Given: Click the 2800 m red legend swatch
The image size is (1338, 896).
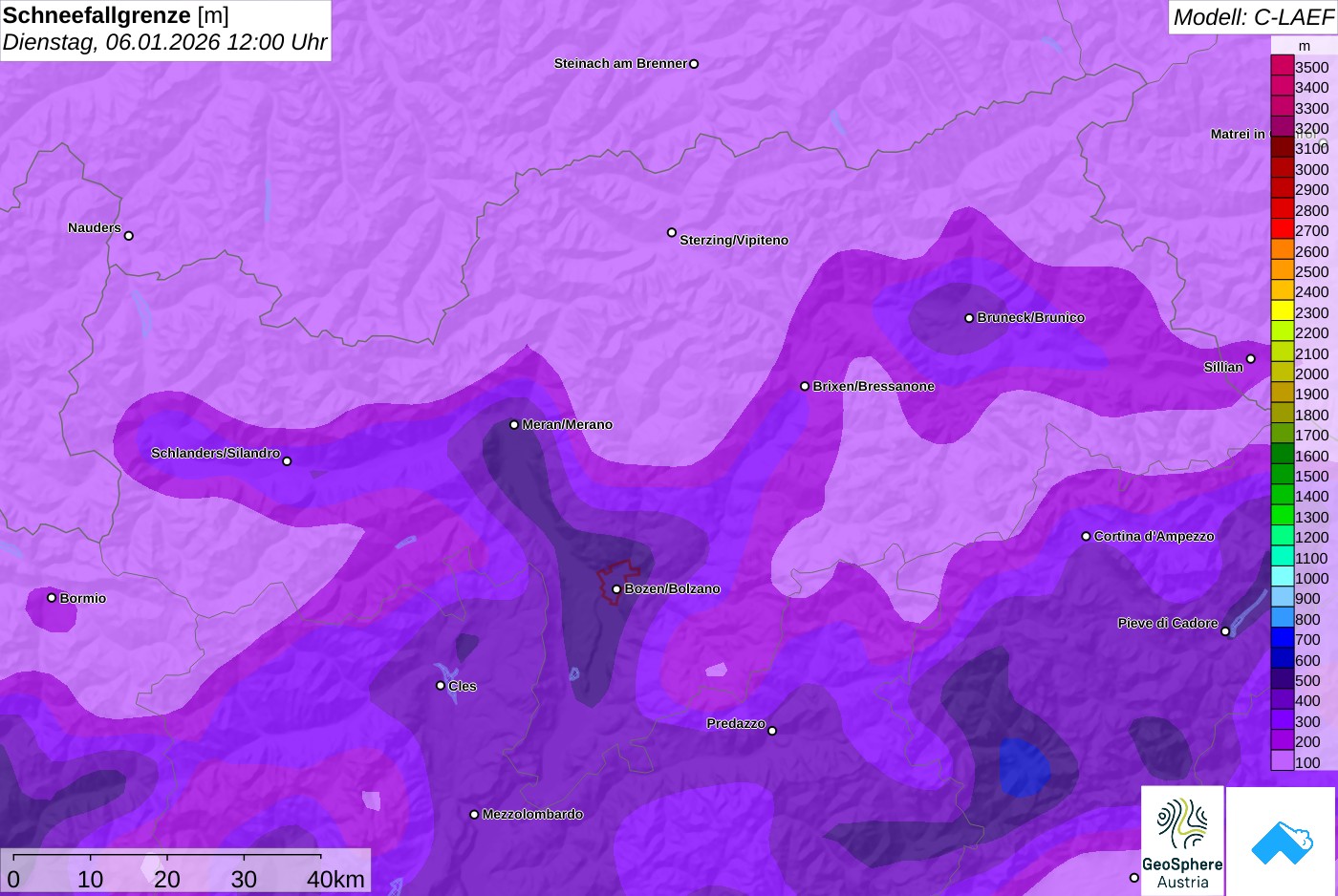Looking at the screenshot, I should 1282,209.
